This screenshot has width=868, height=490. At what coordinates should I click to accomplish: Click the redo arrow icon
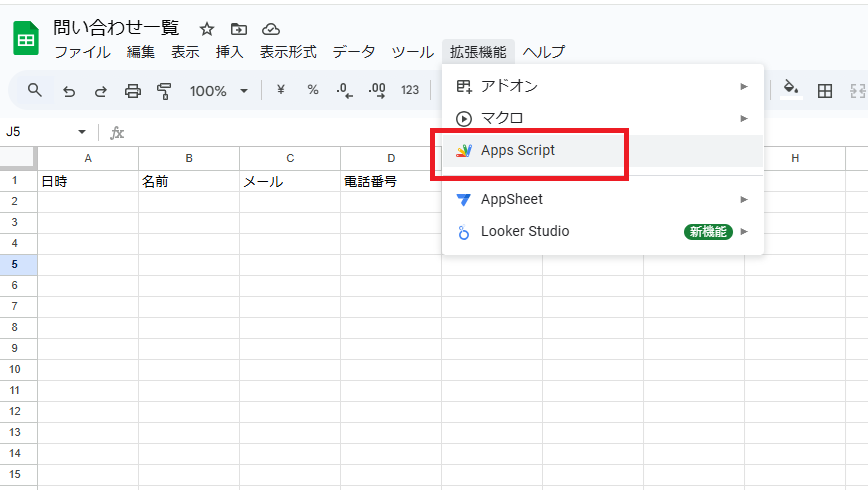tap(101, 91)
